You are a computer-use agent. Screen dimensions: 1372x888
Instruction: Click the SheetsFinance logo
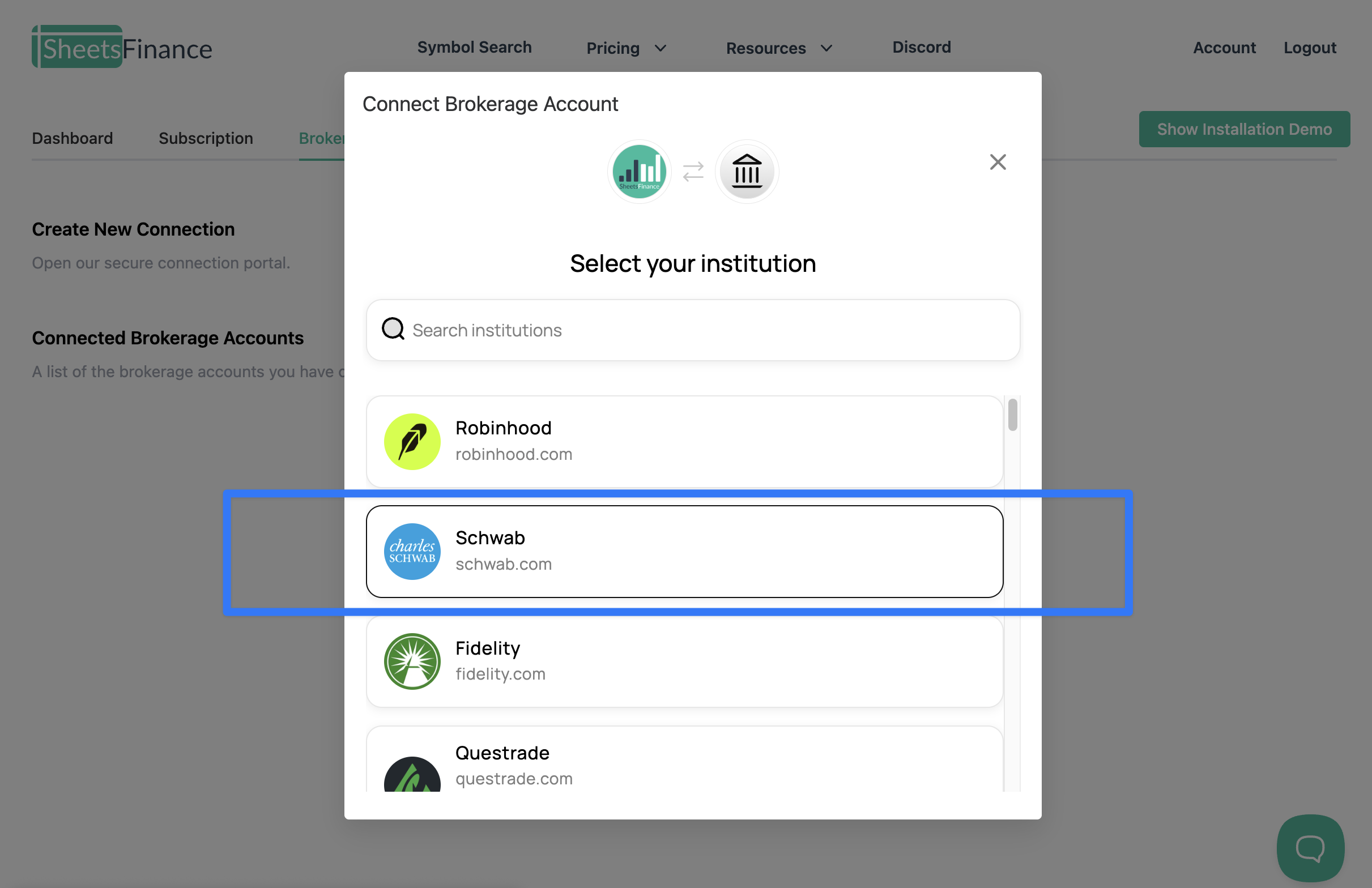tap(122, 47)
